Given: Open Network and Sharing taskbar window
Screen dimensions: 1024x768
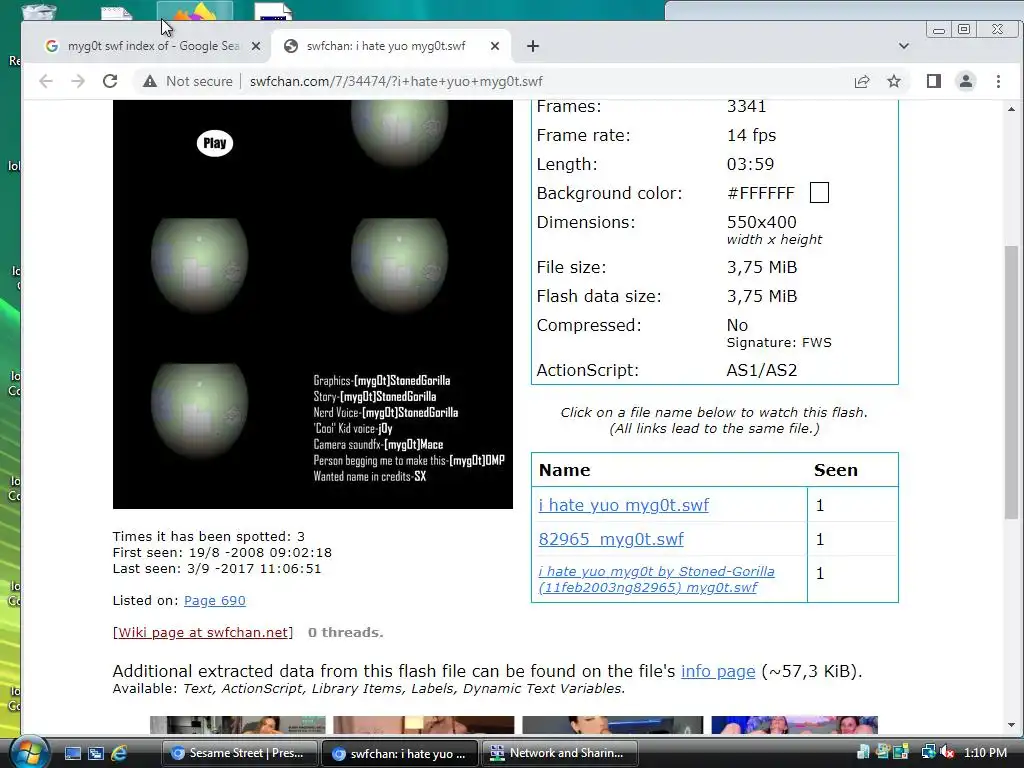Looking at the screenshot, I should coord(560,753).
